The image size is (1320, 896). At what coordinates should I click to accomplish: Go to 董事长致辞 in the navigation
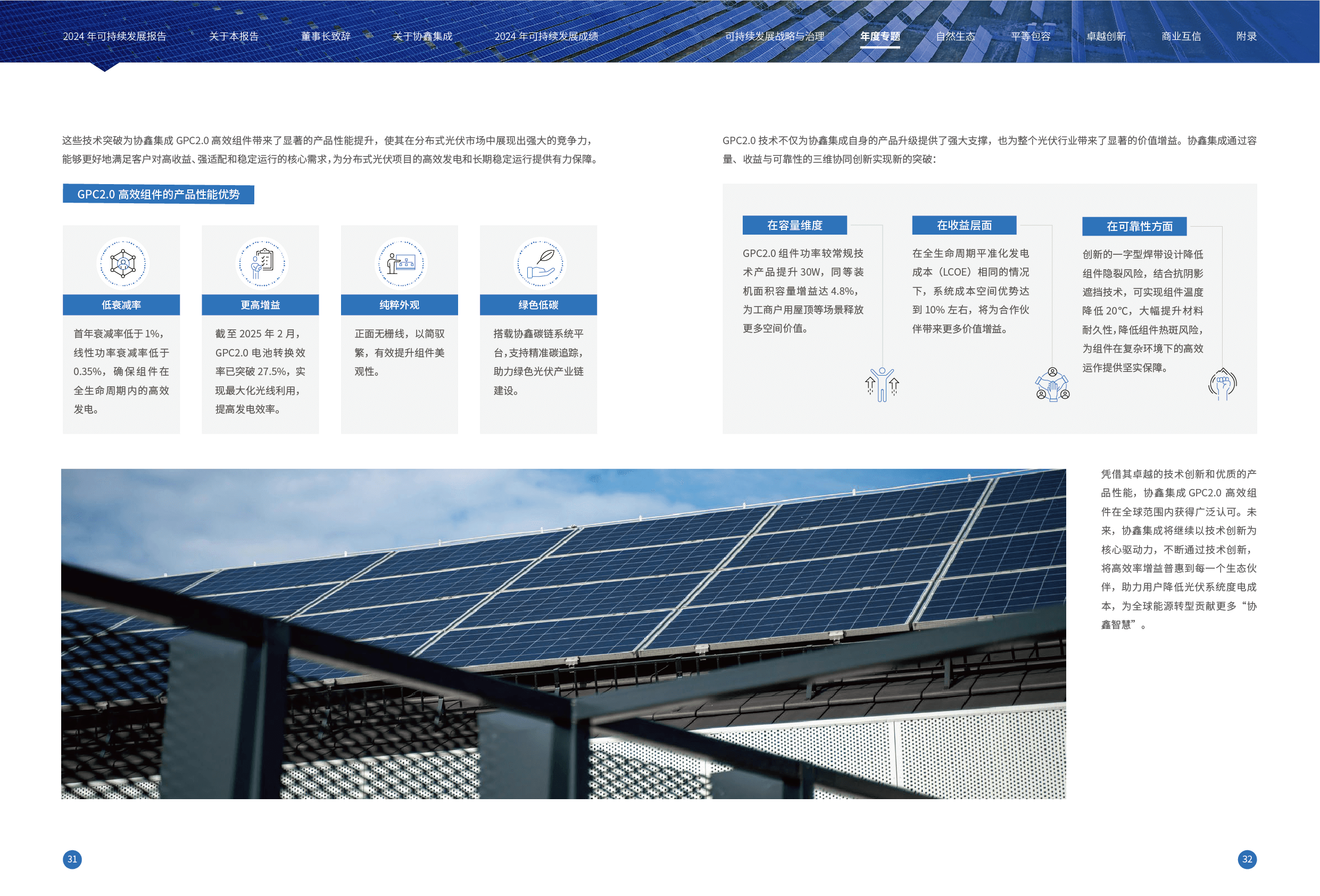pos(326,36)
